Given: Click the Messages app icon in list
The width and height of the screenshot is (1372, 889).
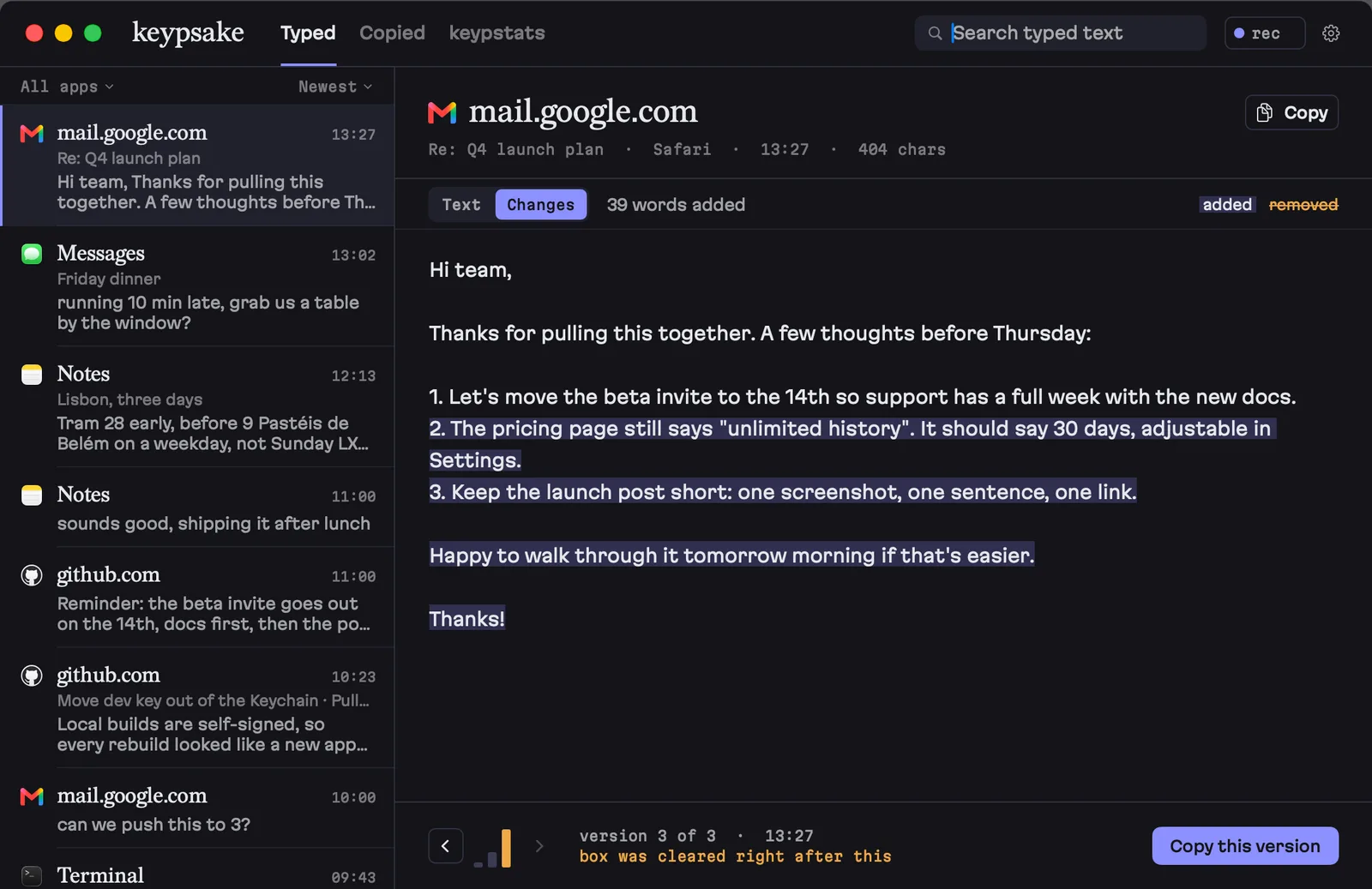Looking at the screenshot, I should (32, 254).
